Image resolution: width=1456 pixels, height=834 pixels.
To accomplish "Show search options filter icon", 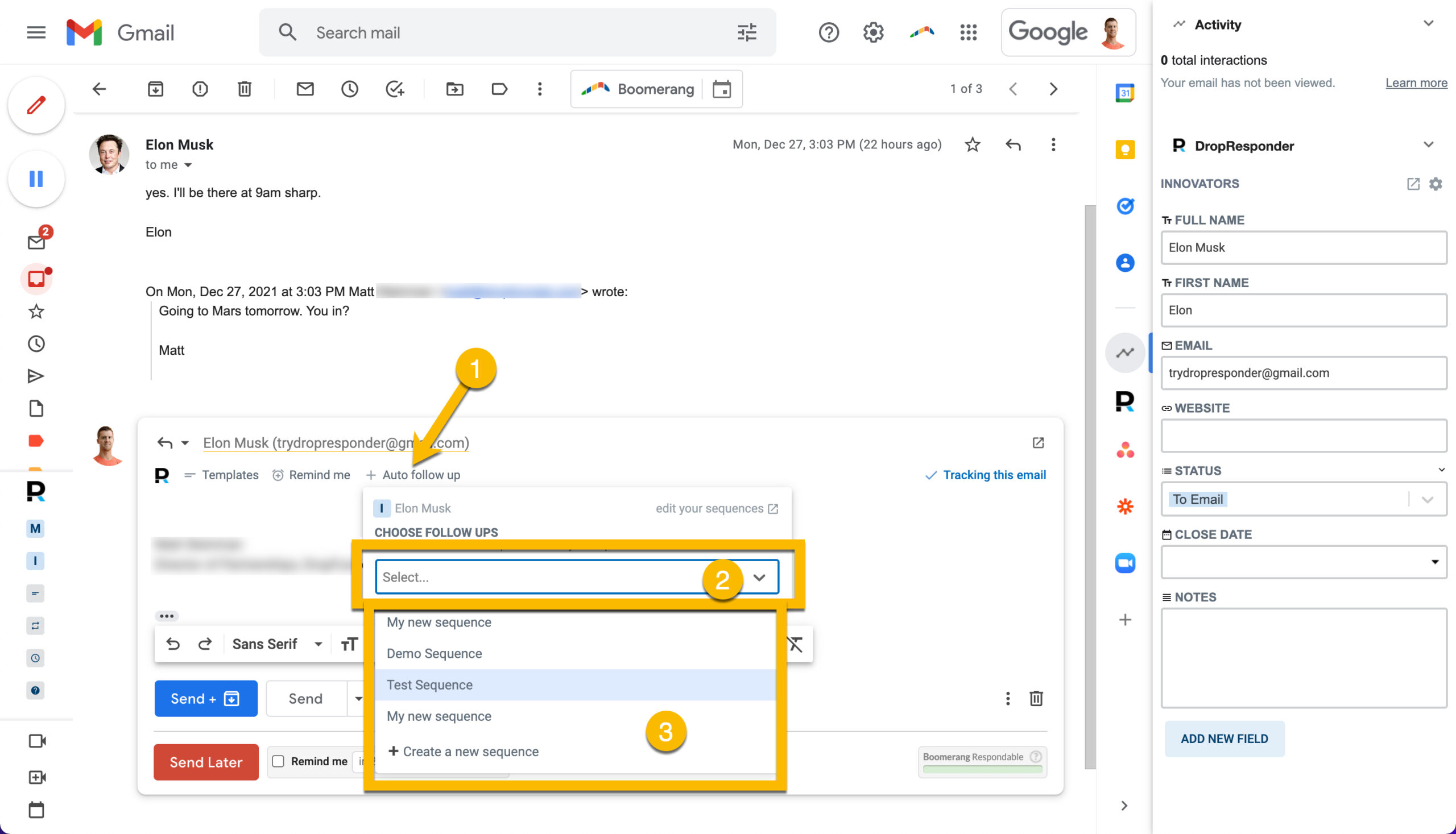I will point(746,32).
